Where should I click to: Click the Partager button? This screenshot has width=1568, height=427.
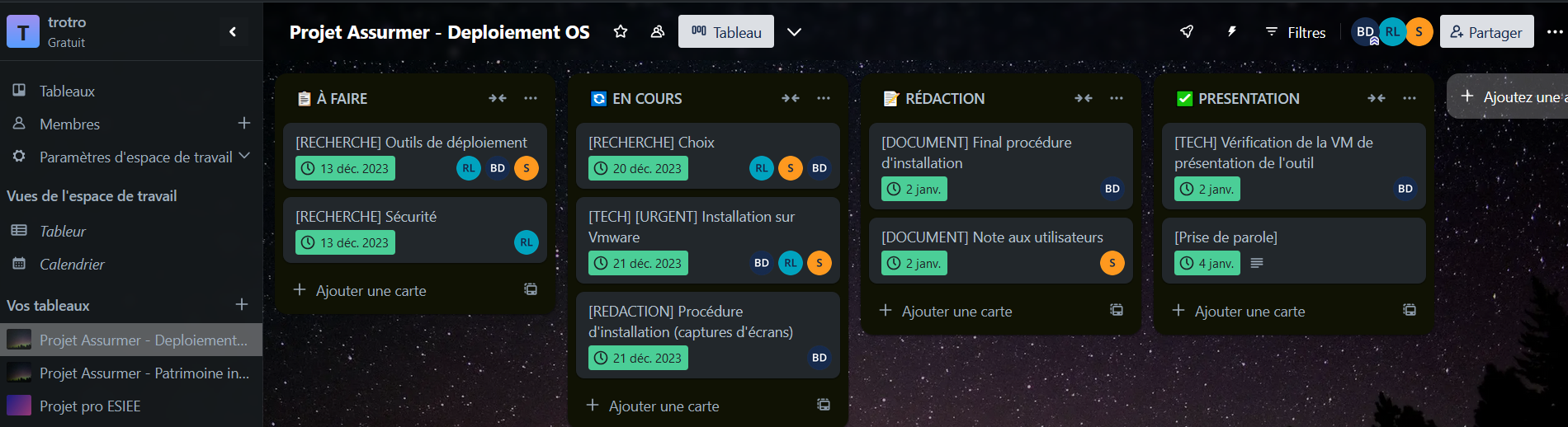pyautogui.click(x=1486, y=32)
